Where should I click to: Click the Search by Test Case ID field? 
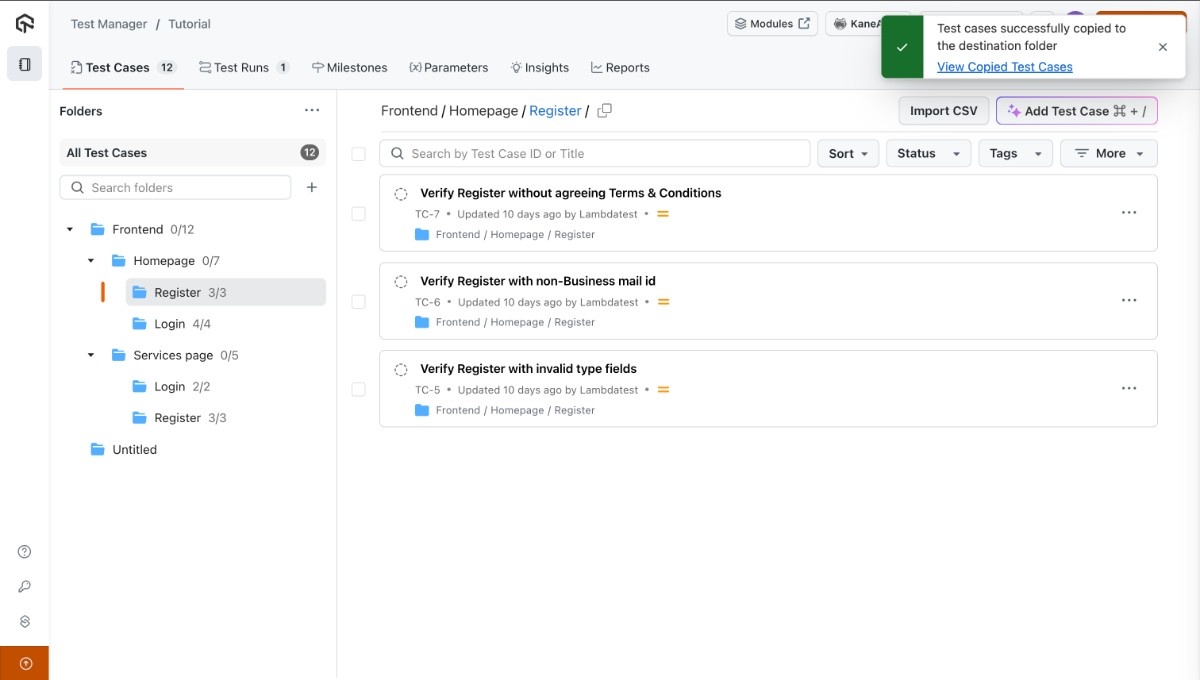(x=600, y=154)
